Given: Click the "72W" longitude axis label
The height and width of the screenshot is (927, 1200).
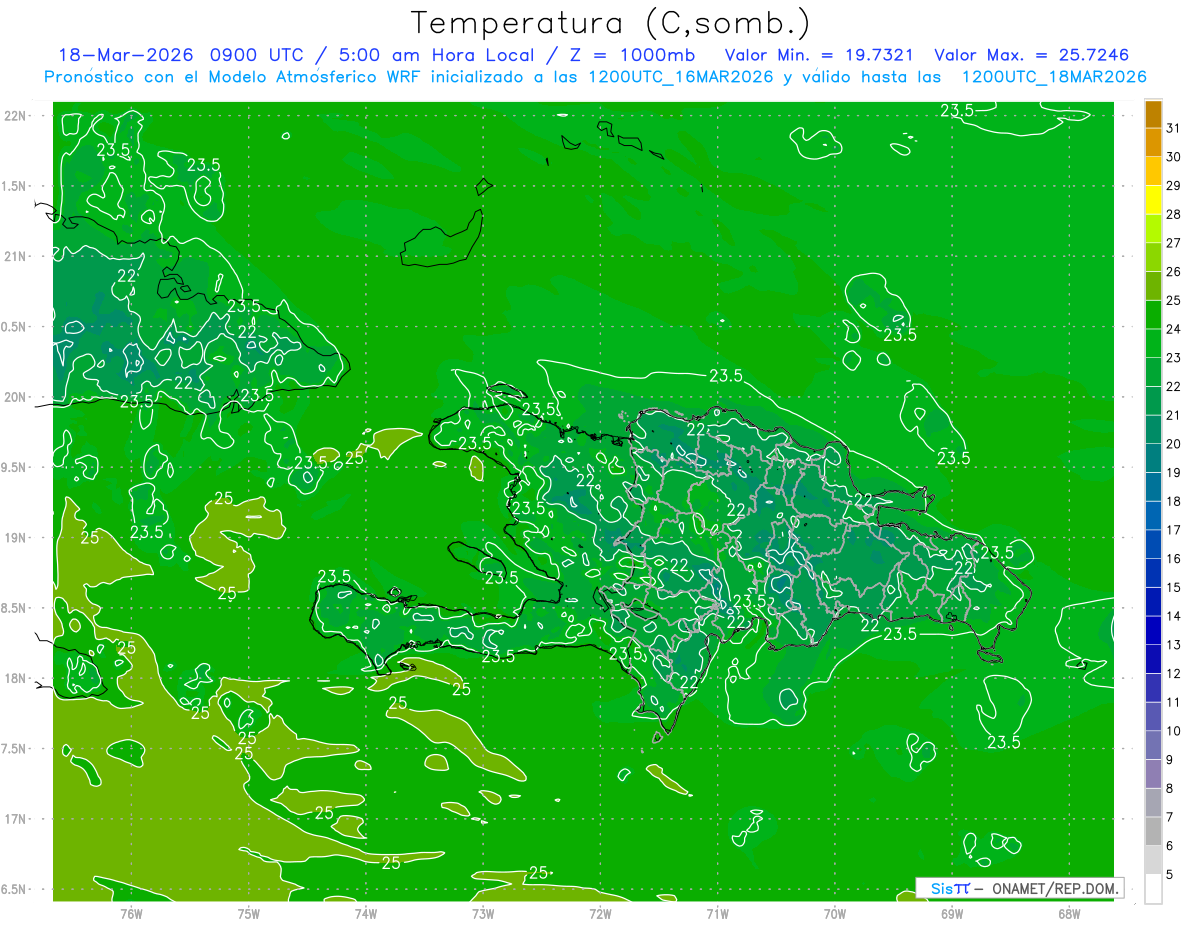Looking at the screenshot, I should (600, 913).
